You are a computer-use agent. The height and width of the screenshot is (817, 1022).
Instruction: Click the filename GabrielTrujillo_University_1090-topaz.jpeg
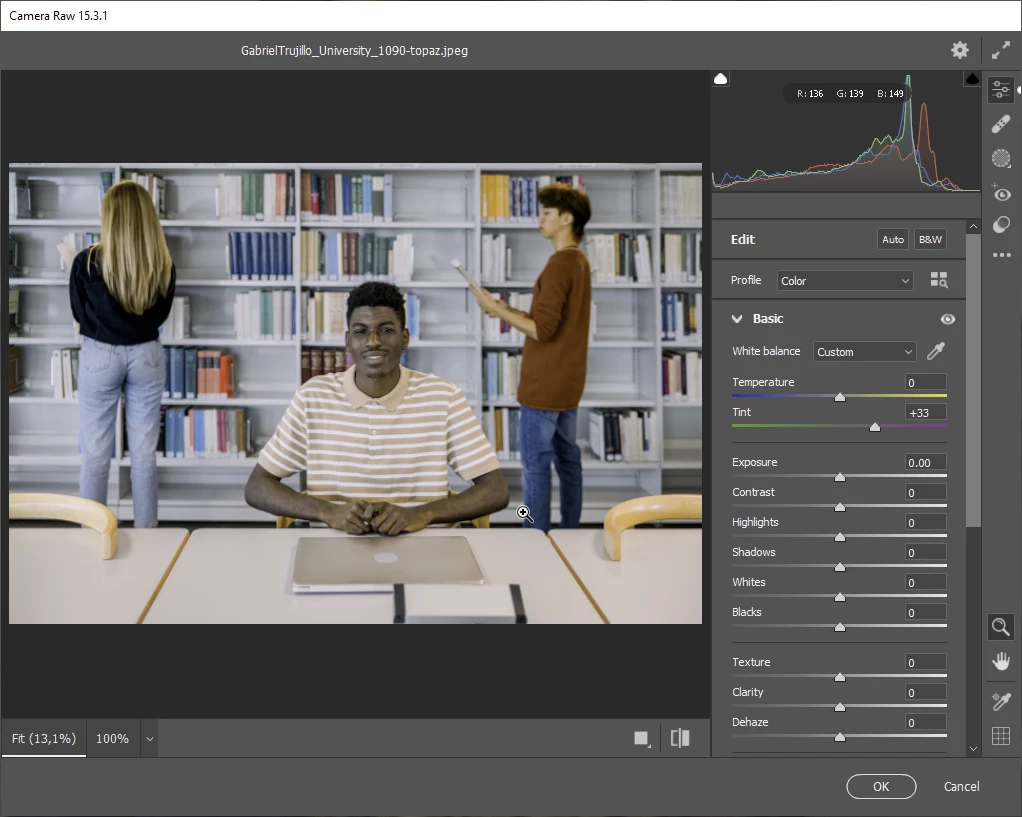(354, 50)
